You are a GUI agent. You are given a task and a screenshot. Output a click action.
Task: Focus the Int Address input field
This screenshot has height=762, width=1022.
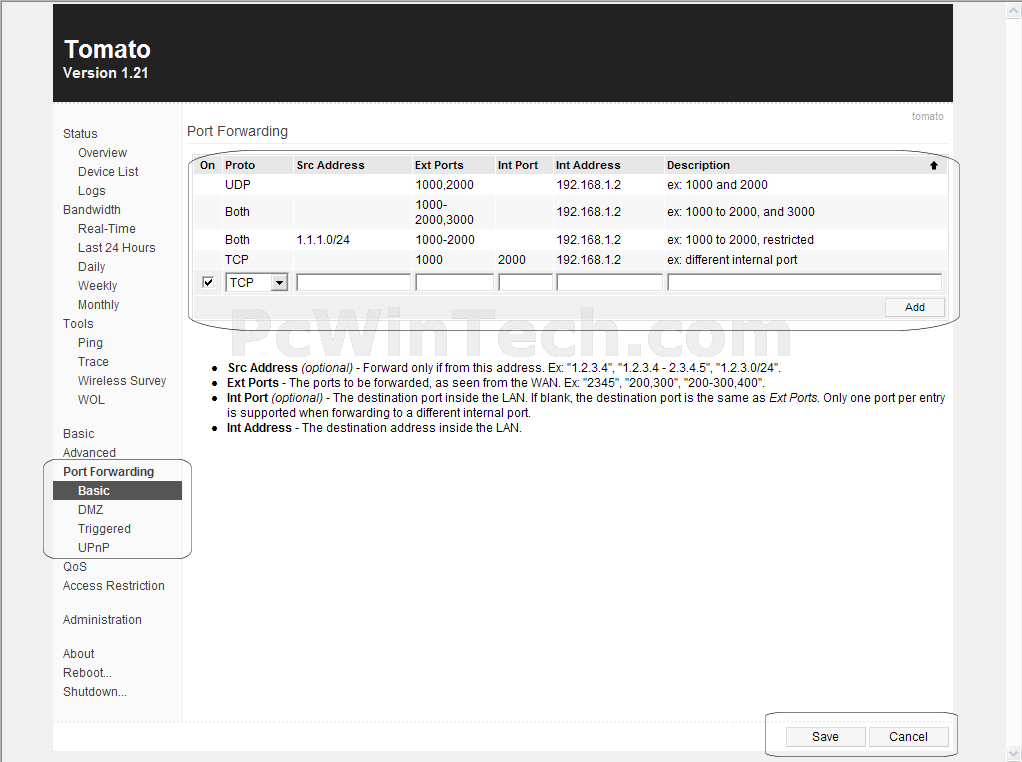(609, 282)
